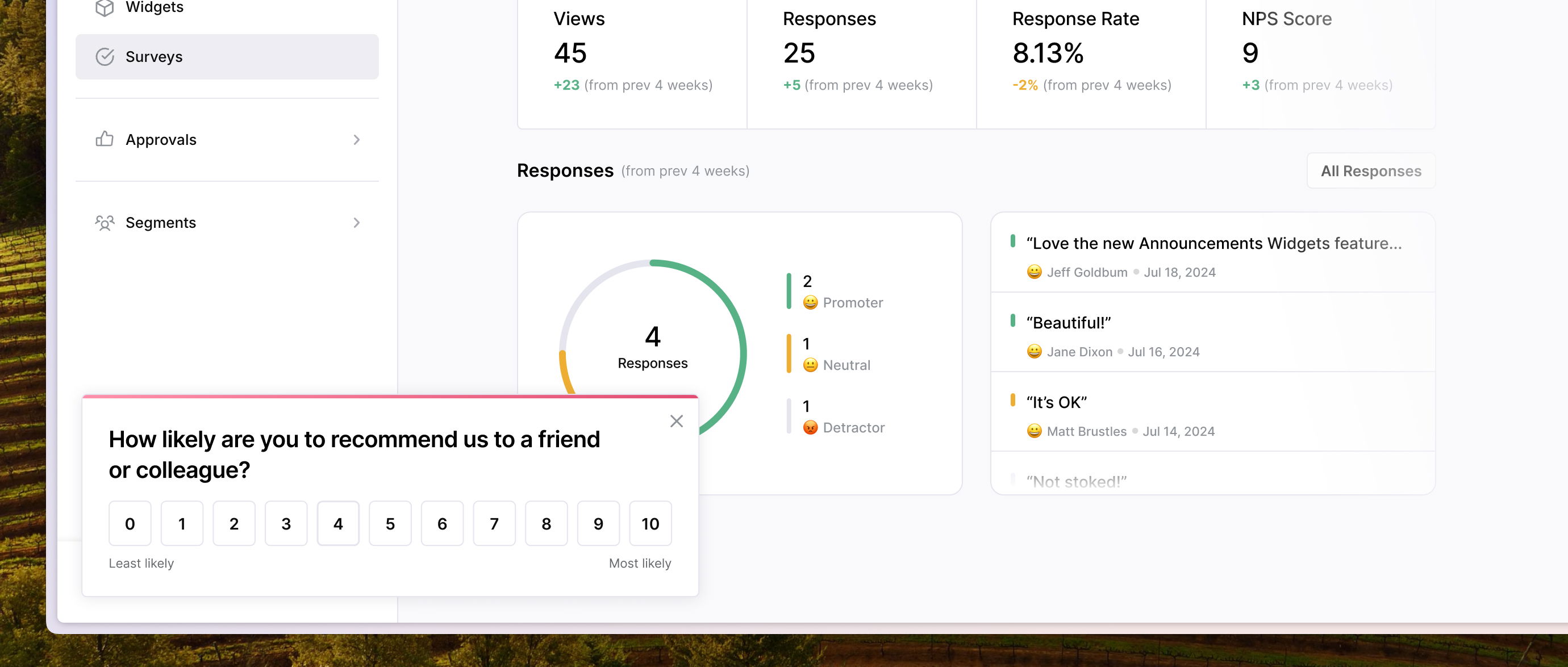Expand the Segments menu chevron

pyautogui.click(x=357, y=223)
